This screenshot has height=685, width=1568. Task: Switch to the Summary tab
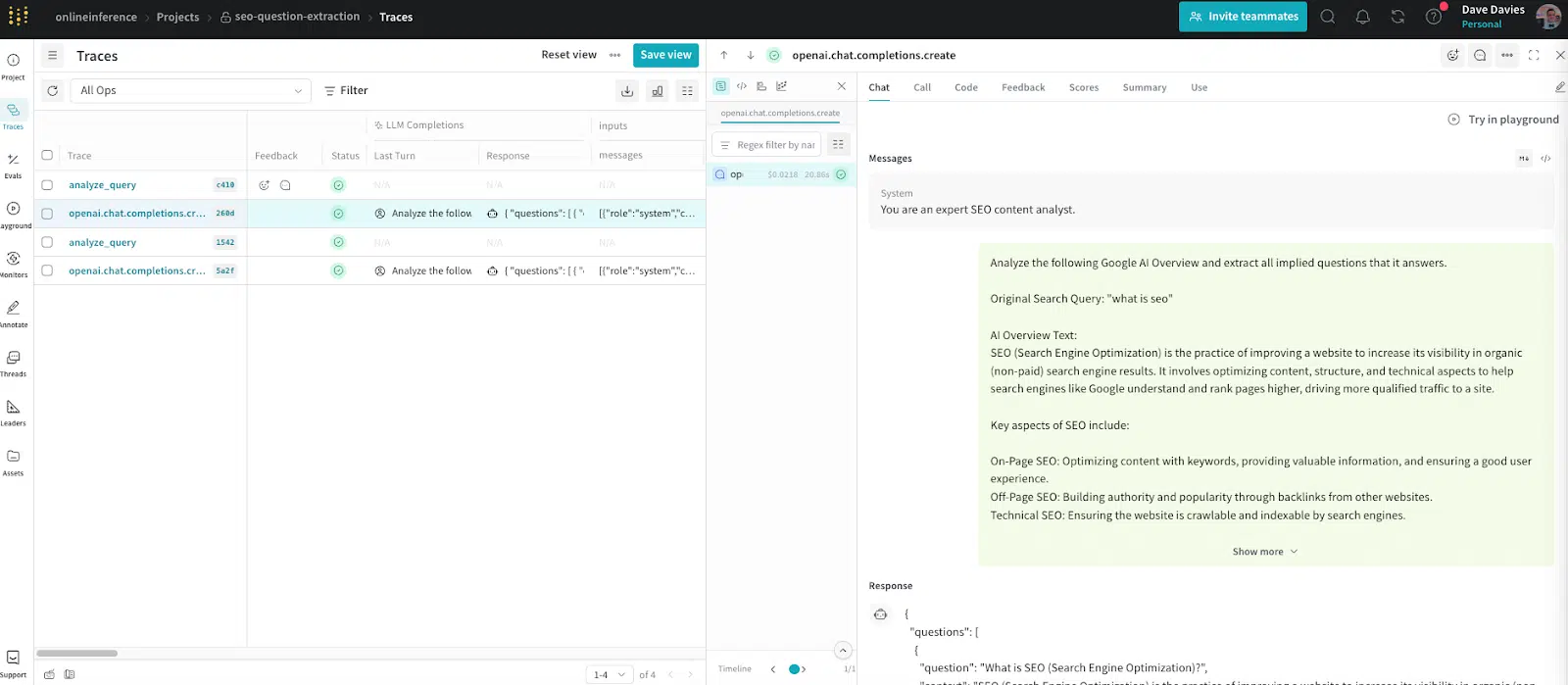[x=1145, y=88]
